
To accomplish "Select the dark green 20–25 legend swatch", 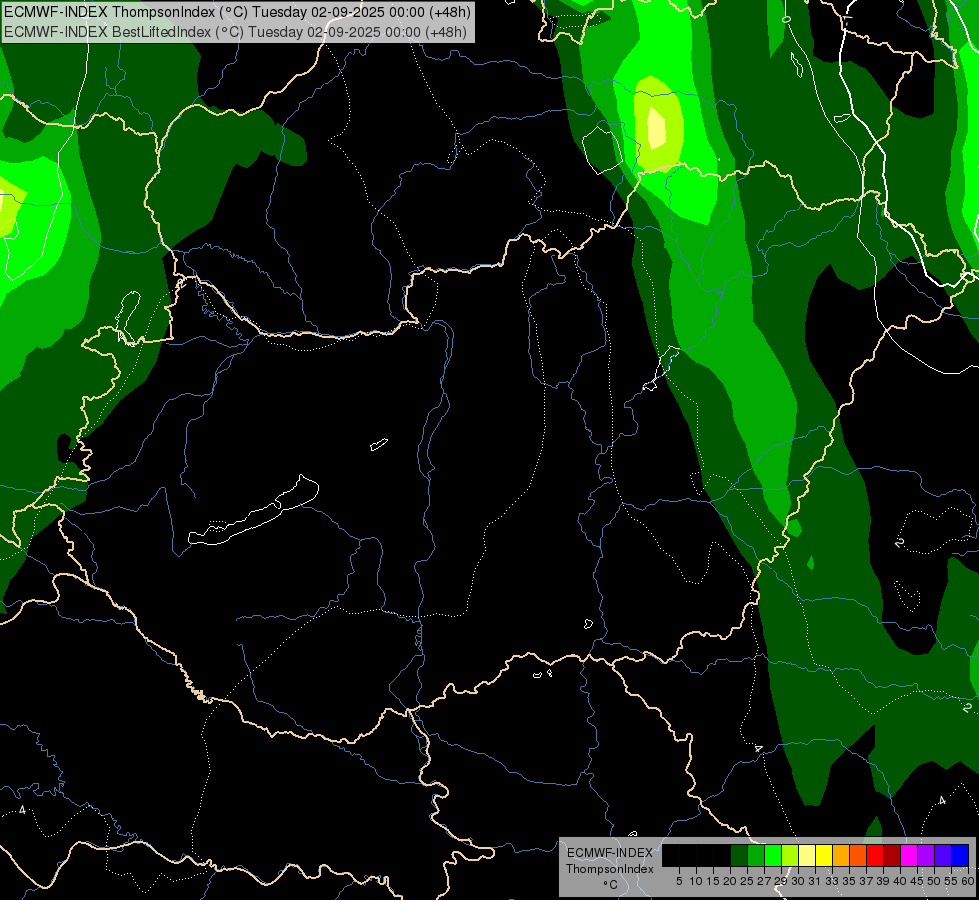I will pyautogui.click(x=739, y=855).
